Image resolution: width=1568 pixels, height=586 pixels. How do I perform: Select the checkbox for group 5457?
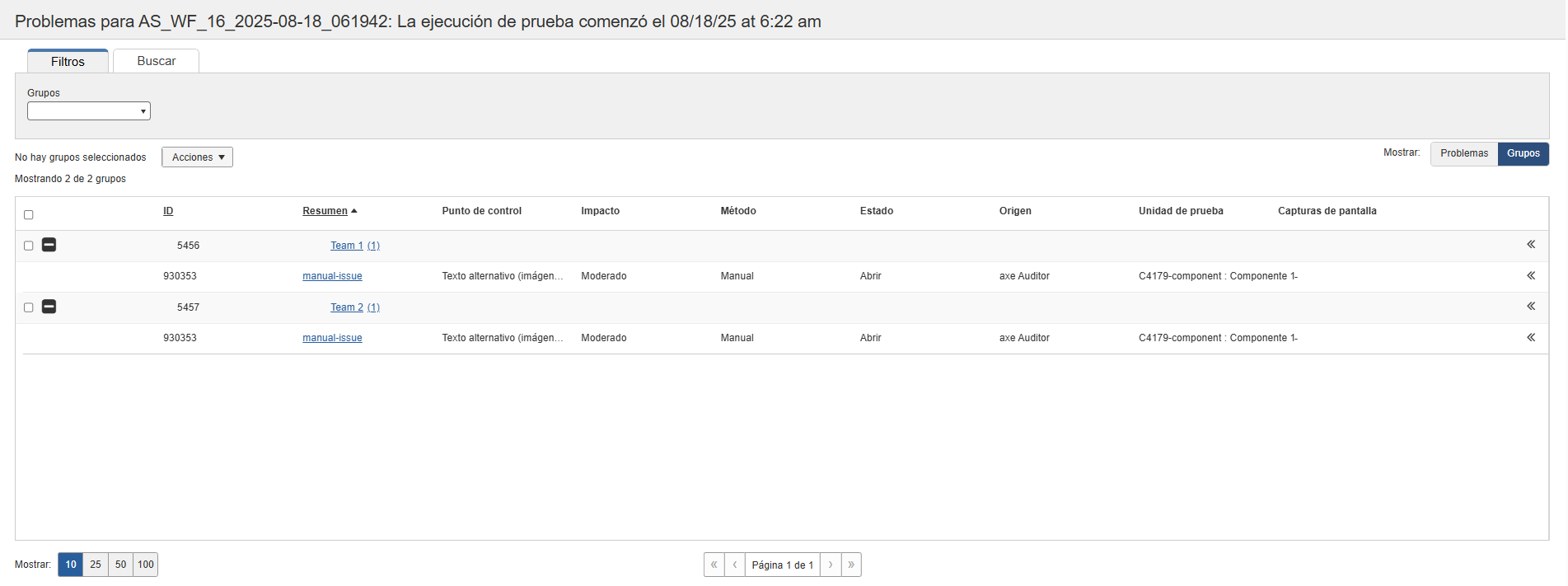(x=29, y=307)
